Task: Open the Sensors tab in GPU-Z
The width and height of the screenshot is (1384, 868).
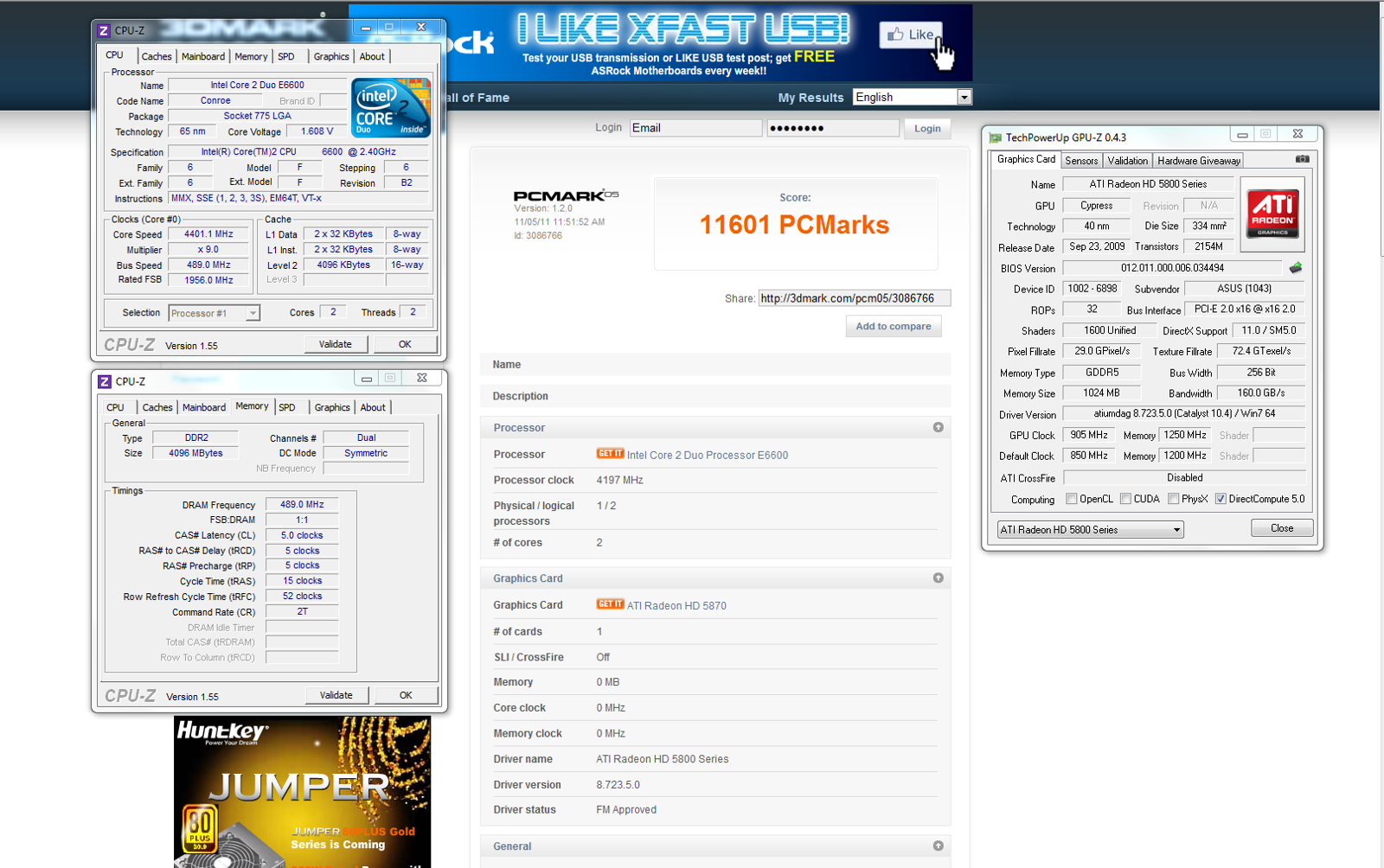Action: (1081, 161)
